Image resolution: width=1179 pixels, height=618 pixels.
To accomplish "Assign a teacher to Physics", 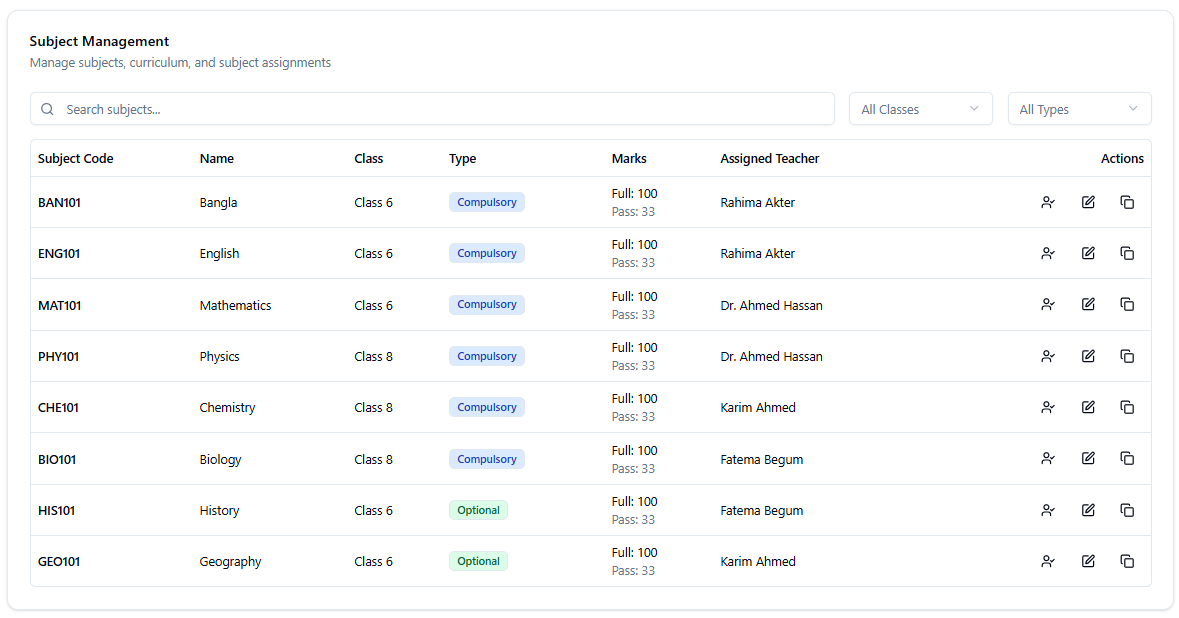I will click(x=1048, y=356).
